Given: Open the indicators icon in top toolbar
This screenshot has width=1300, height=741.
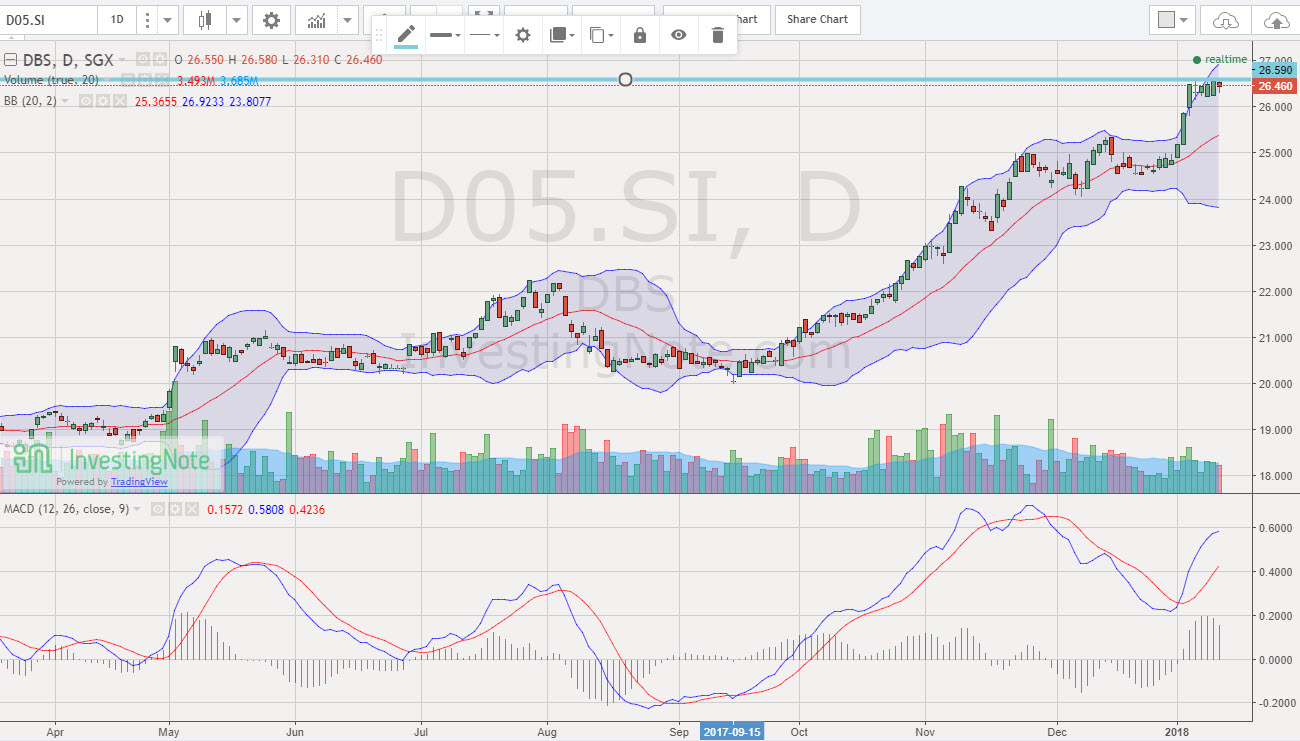Looking at the screenshot, I should [315, 19].
